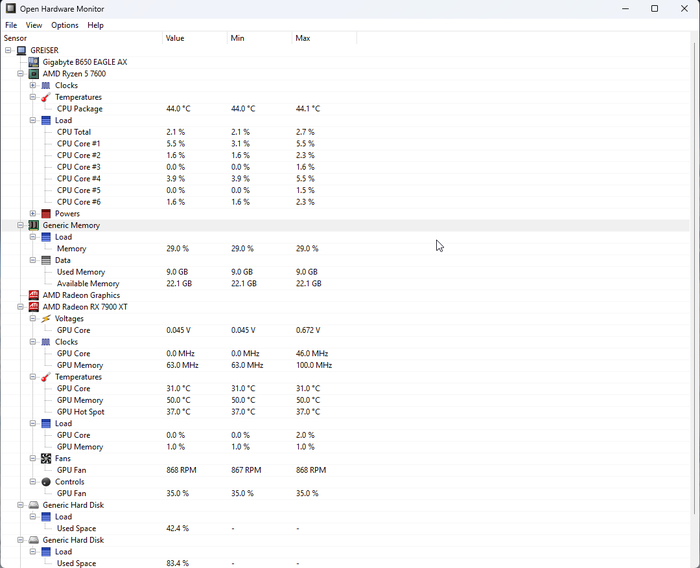Click the 83.4 % Used Space value
This screenshot has width=700, height=568.
[178, 563]
